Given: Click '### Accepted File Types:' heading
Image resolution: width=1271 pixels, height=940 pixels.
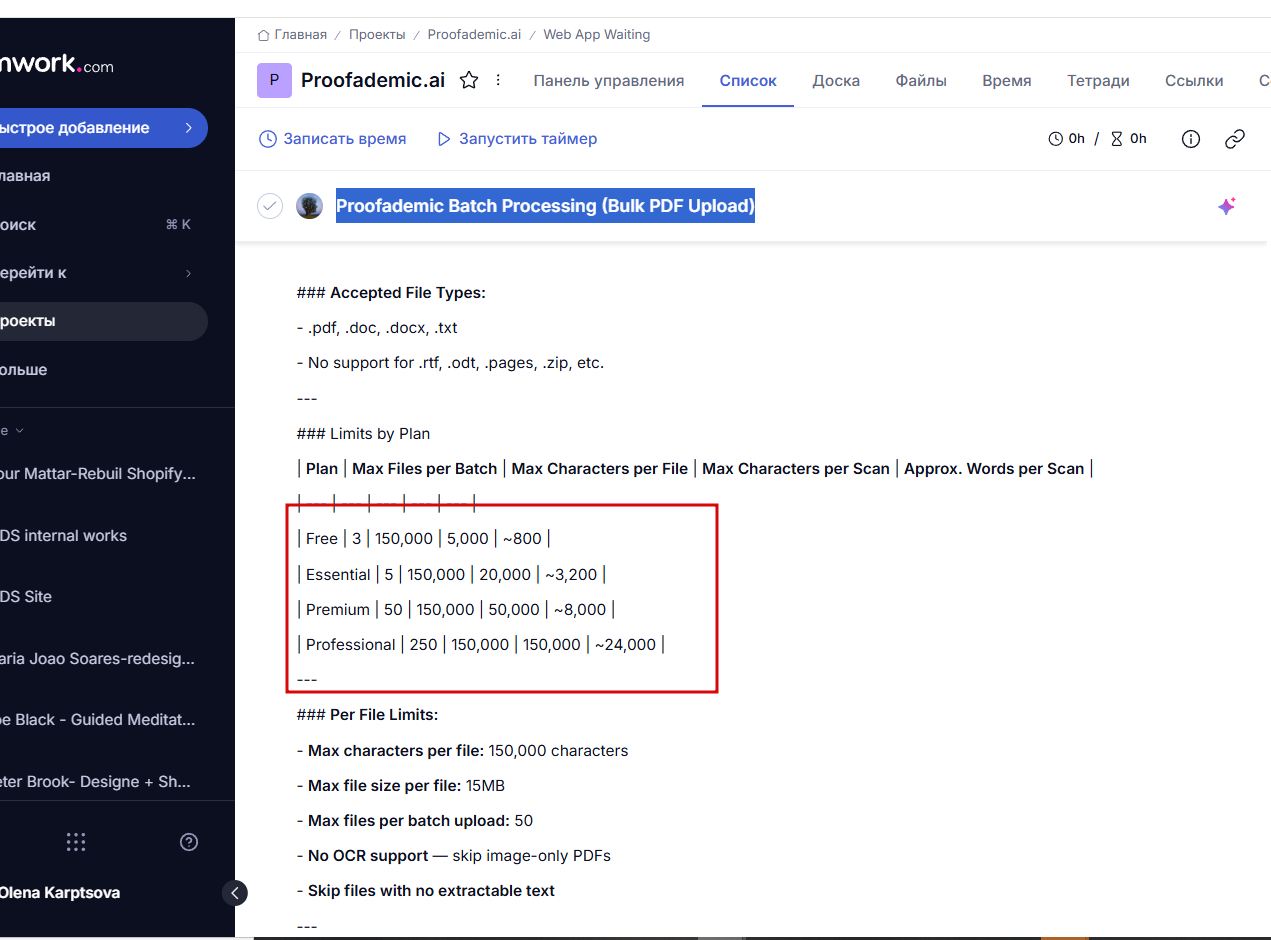Looking at the screenshot, I should [x=391, y=293].
